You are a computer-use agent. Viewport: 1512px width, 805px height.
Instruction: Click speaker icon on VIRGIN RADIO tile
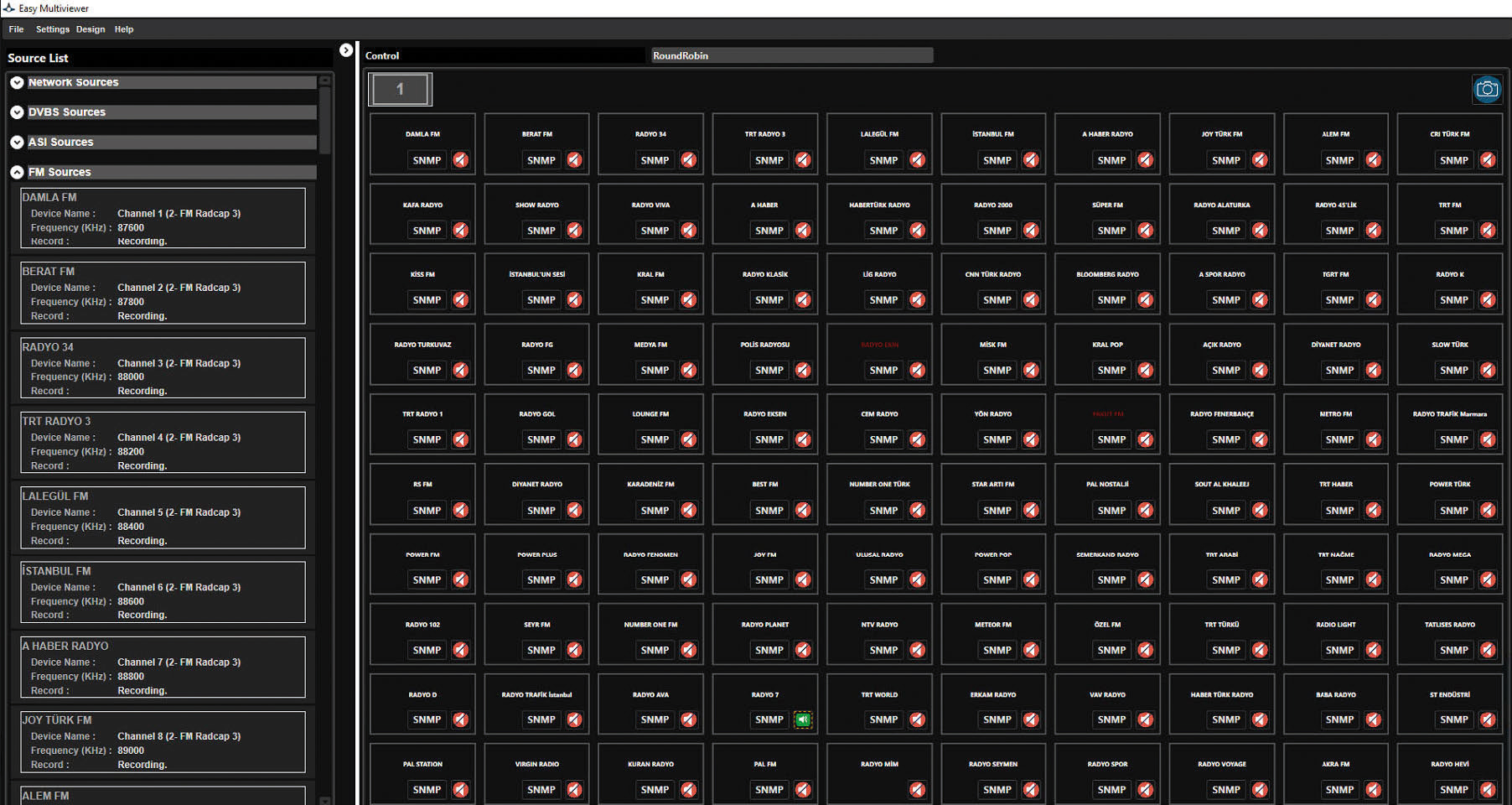(x=575, y=789)
